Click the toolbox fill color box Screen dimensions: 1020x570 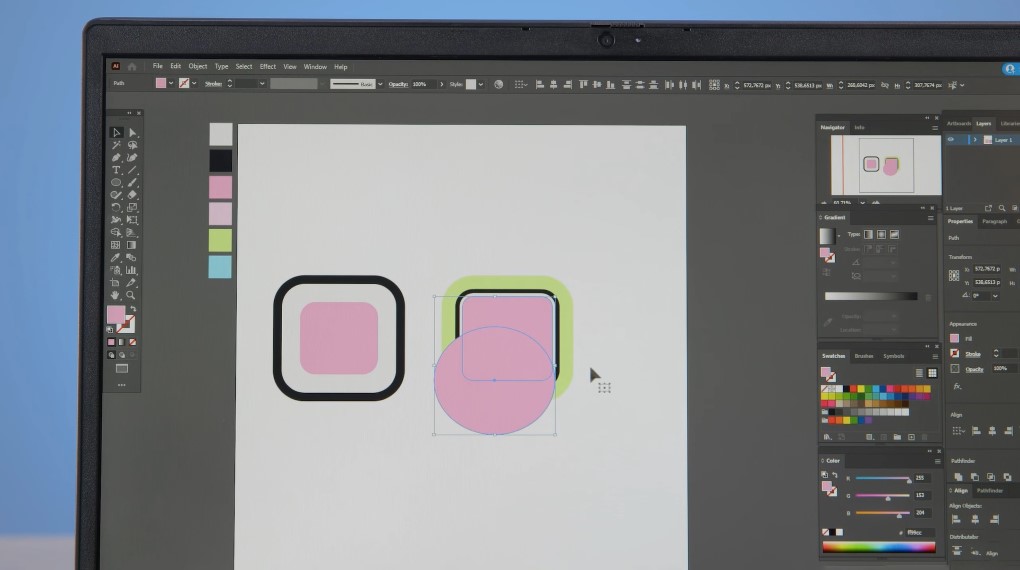coord(116,315)
